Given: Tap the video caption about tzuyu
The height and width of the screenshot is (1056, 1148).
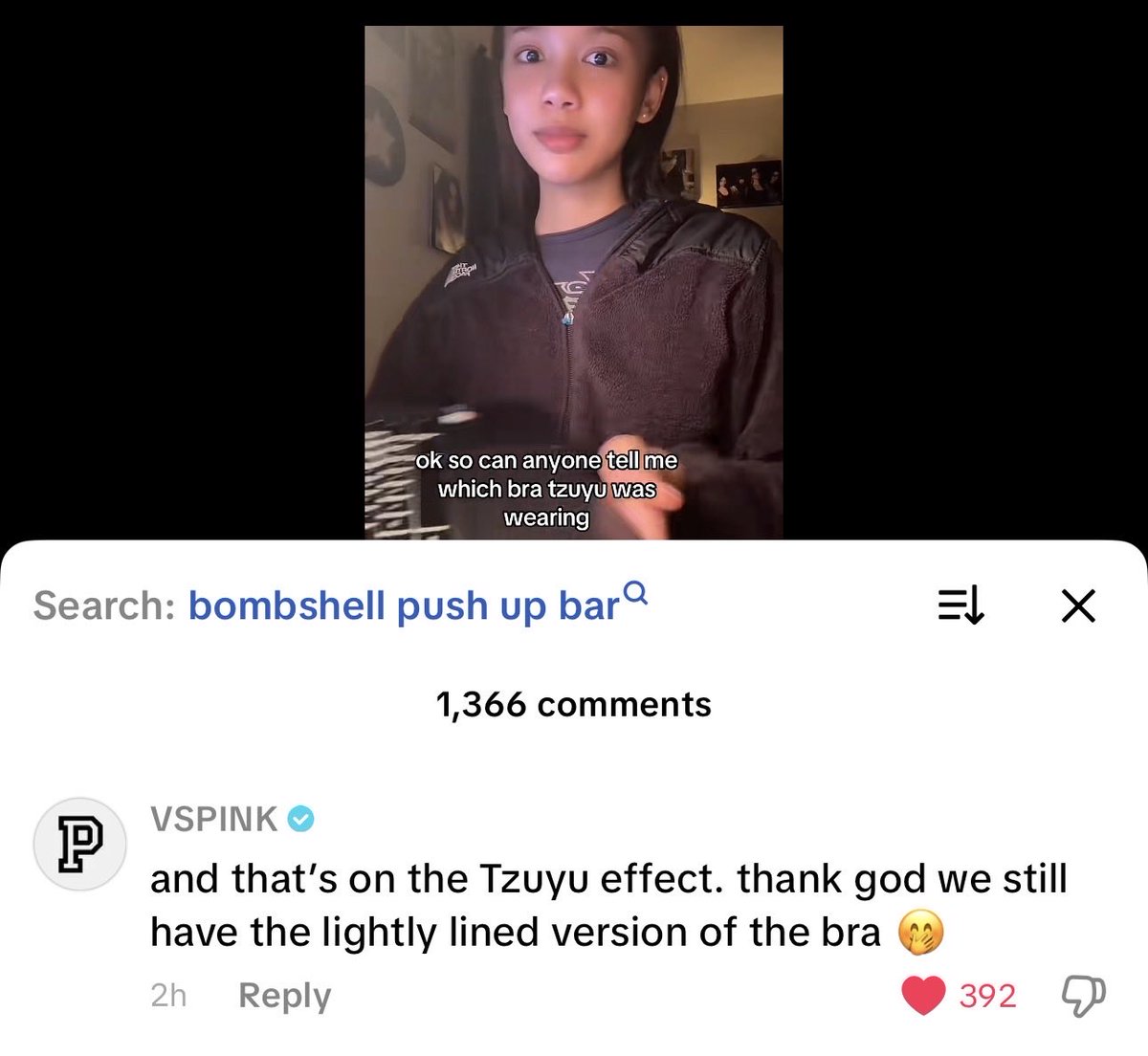Looking at the screenshot, I should click(546, 489).
